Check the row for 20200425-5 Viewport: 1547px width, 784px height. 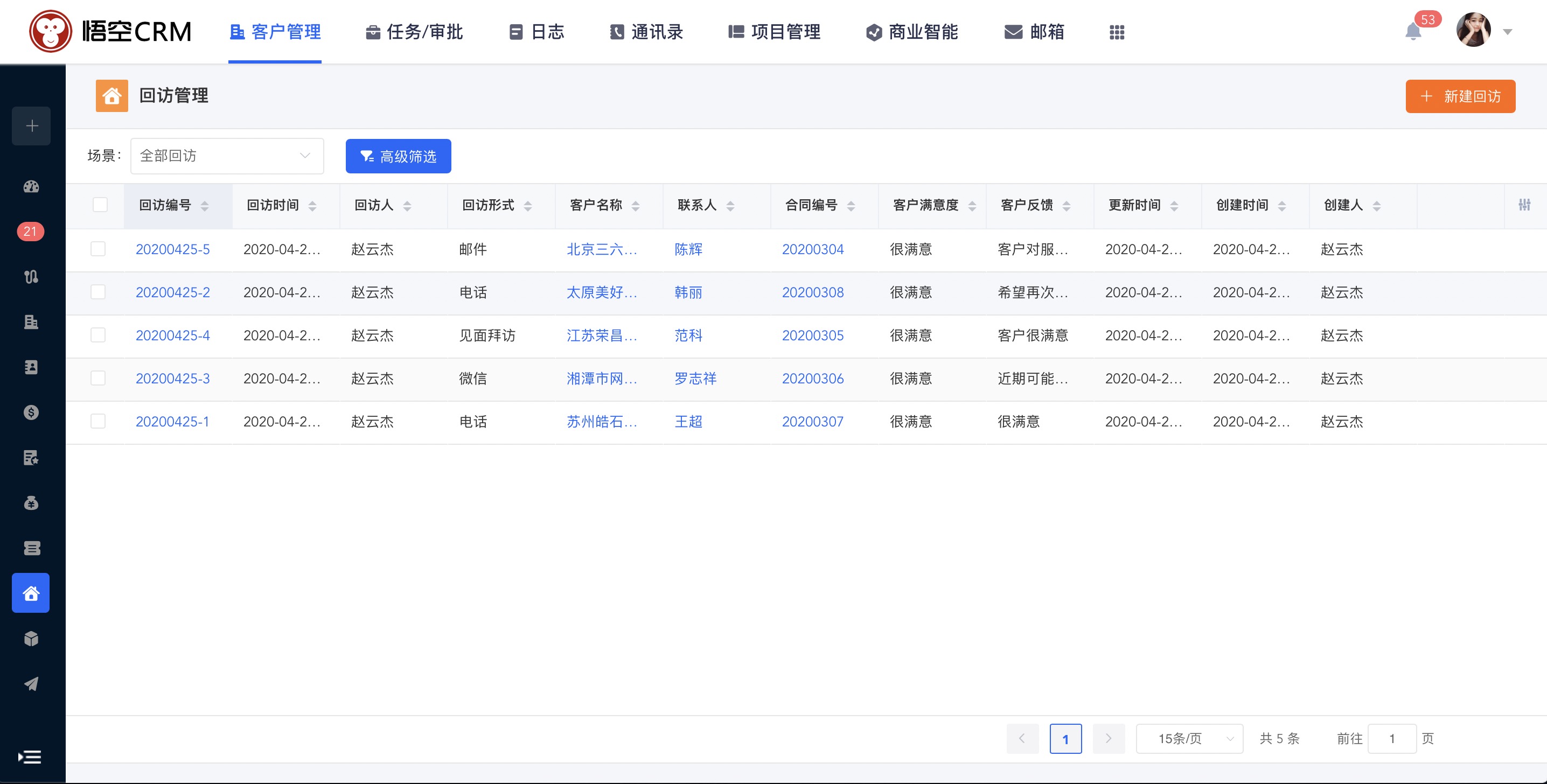(98, 249)
